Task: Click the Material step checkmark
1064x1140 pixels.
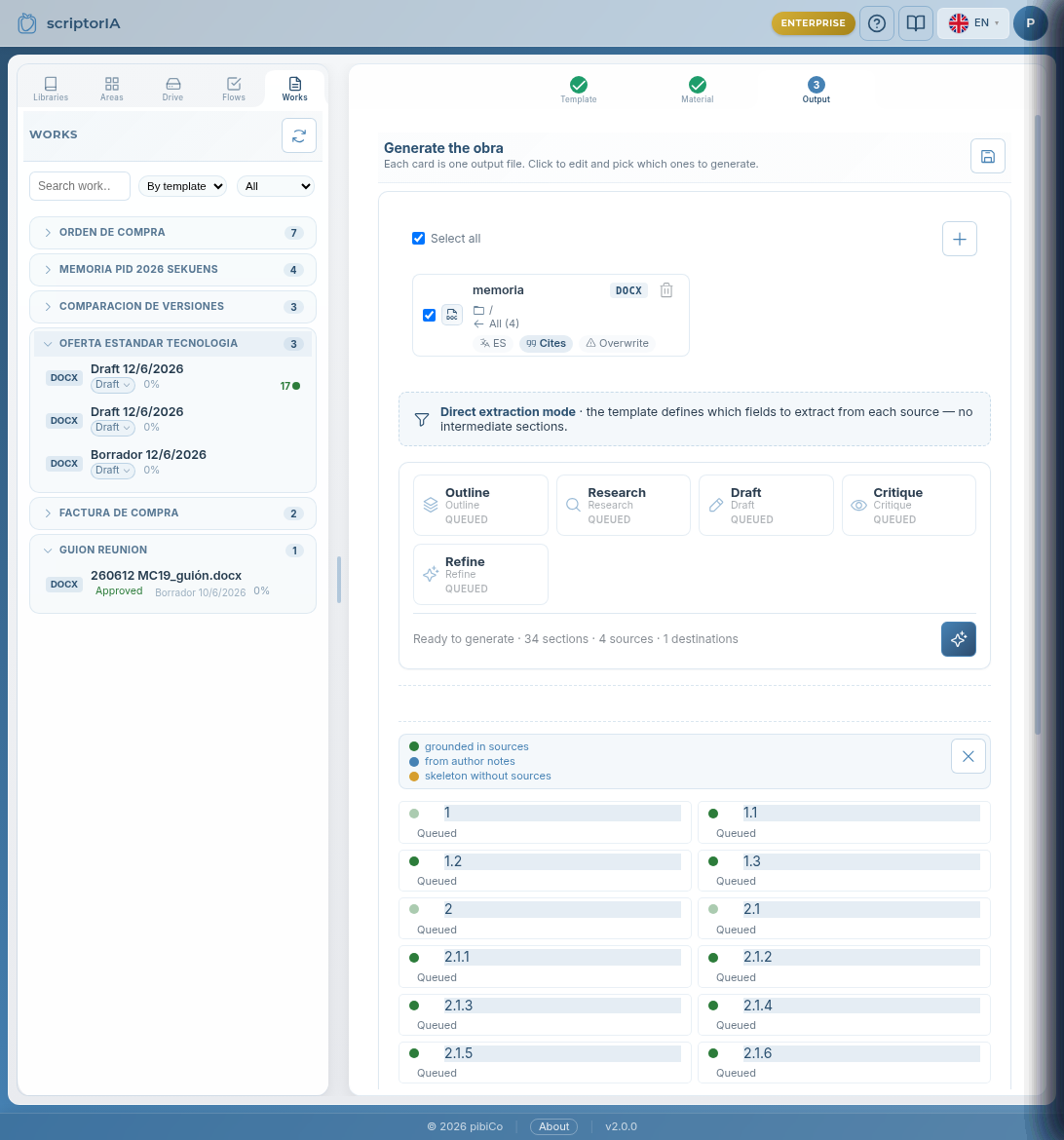Action: pyautogui.click(x=697, y=85)
